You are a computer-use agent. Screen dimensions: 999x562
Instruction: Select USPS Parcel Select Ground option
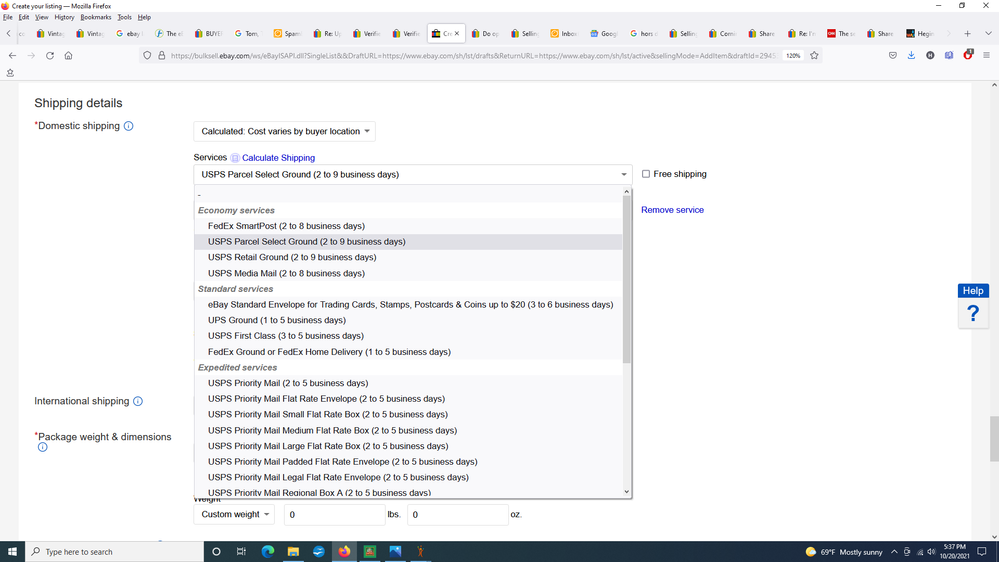point(408,241)
